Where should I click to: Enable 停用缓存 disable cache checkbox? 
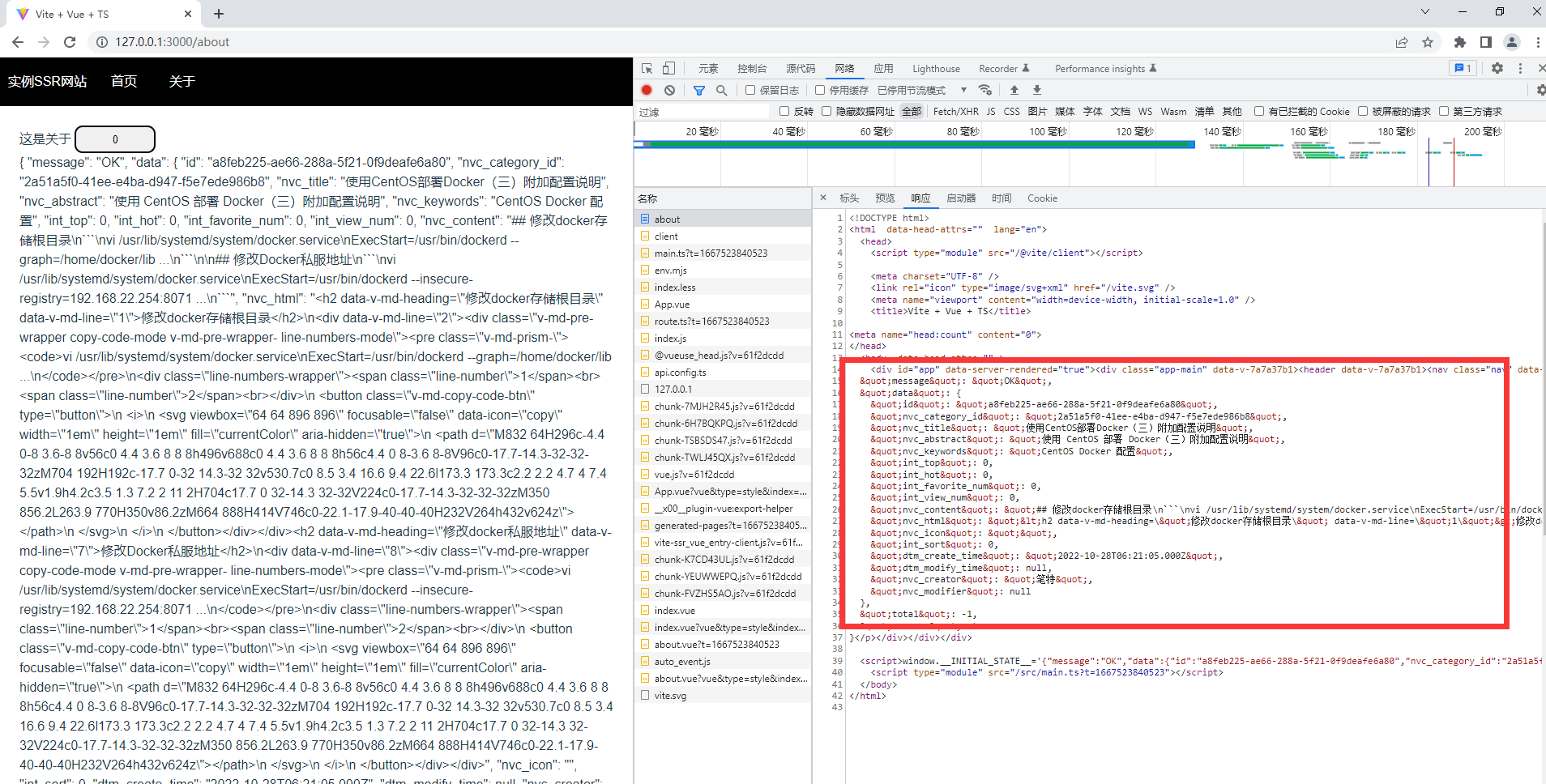click(820, 90)
